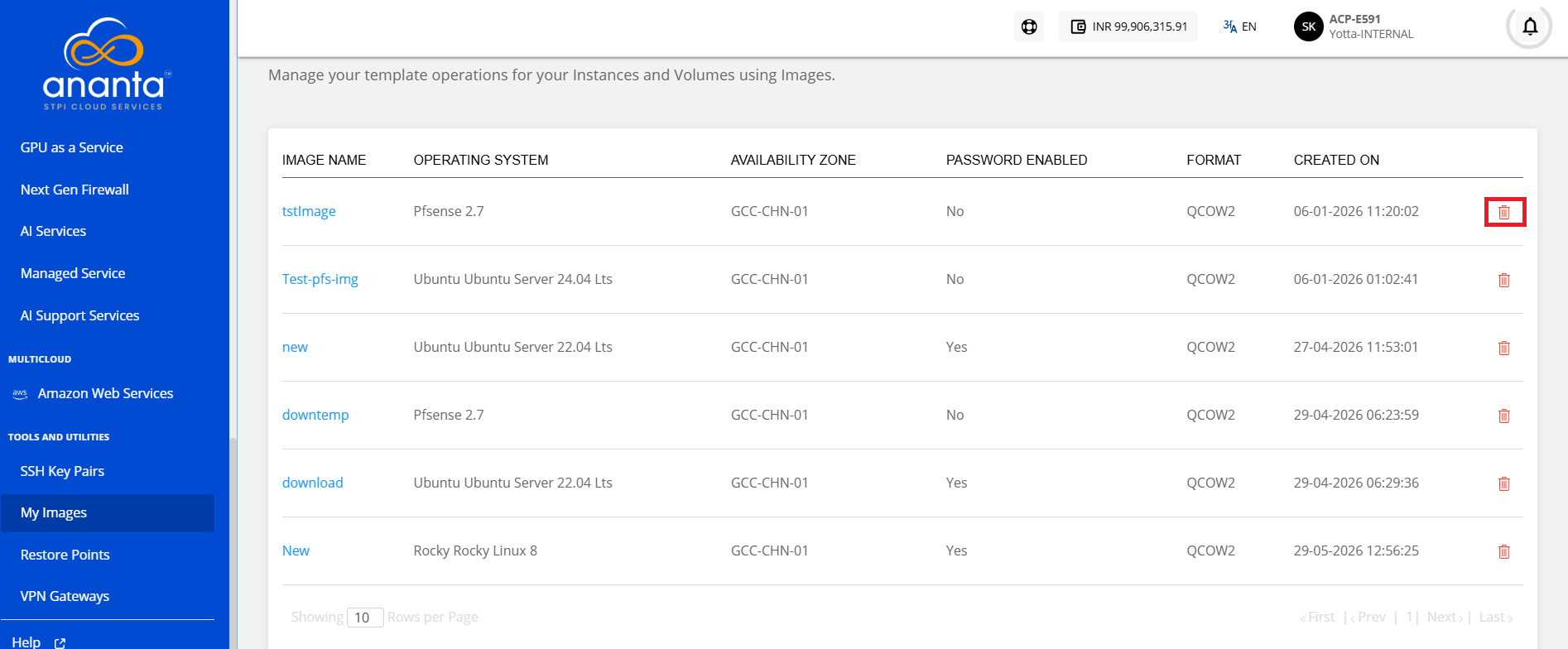Viewport: 1568px width, 649px height.
Task: Open Help link in sidebar
Action: click(26, 642)
